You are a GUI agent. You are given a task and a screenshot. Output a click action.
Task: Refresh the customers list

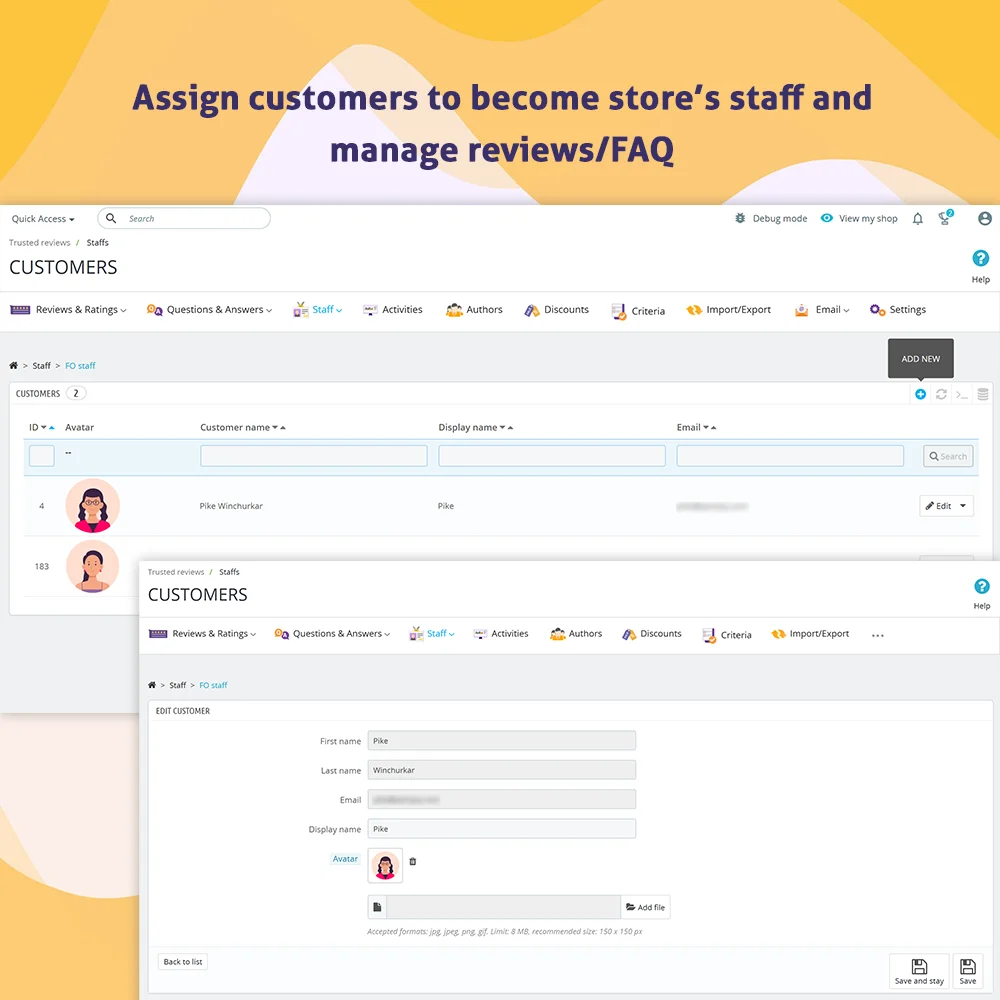[x=941, y=394]
